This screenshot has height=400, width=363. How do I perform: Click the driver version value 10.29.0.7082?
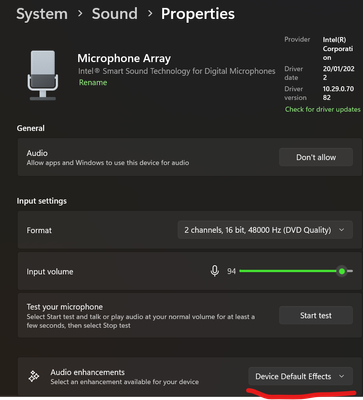tap(338, 93)
